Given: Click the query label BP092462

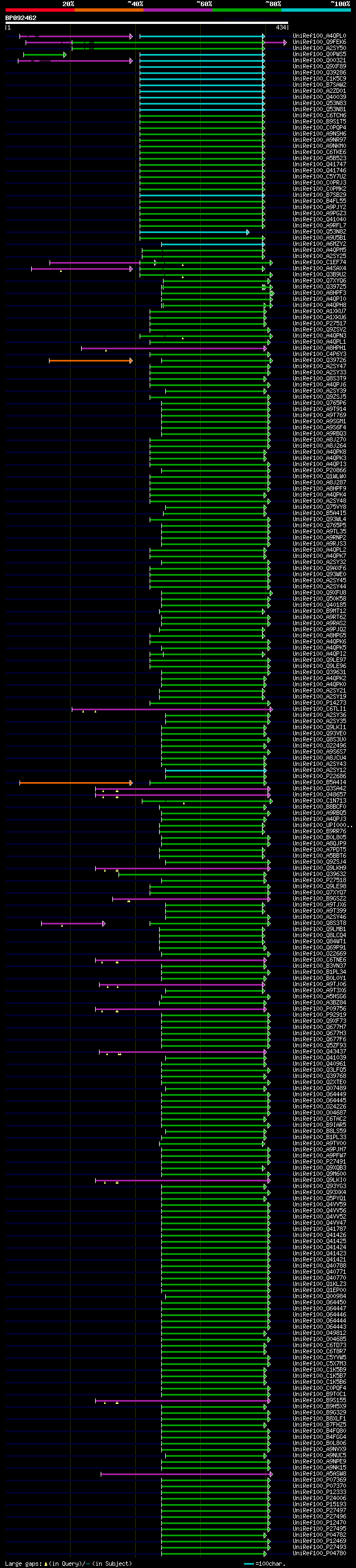Looking at the screenshot, I should pos(21,18).
